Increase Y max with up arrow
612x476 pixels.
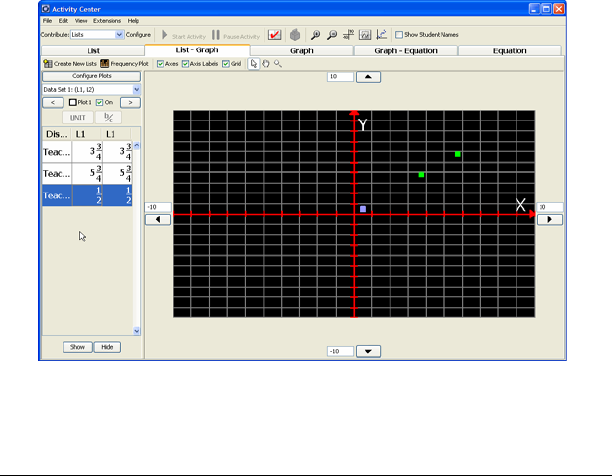(x=367, y=76)
